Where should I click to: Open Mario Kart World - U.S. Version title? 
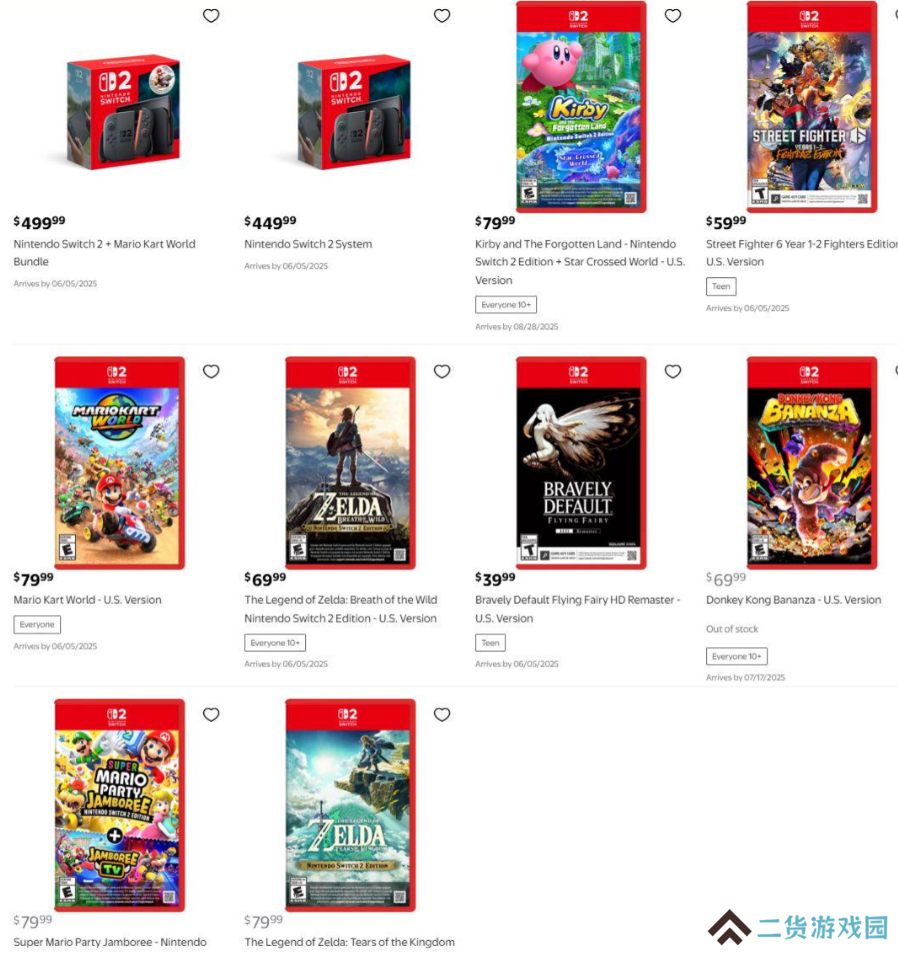pos(87,600)
